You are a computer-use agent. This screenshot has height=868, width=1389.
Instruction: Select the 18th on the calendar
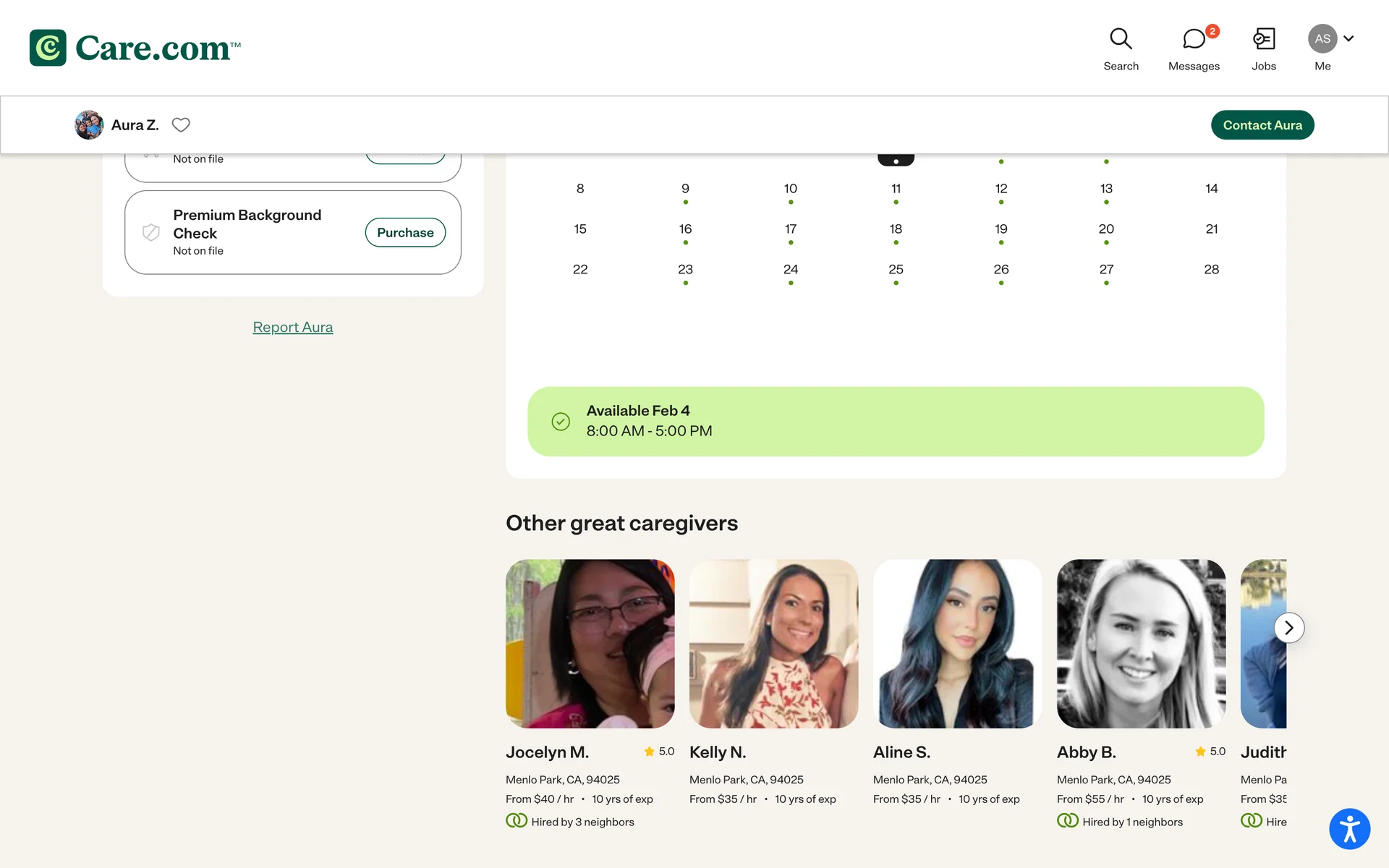(x=896, y=229)
